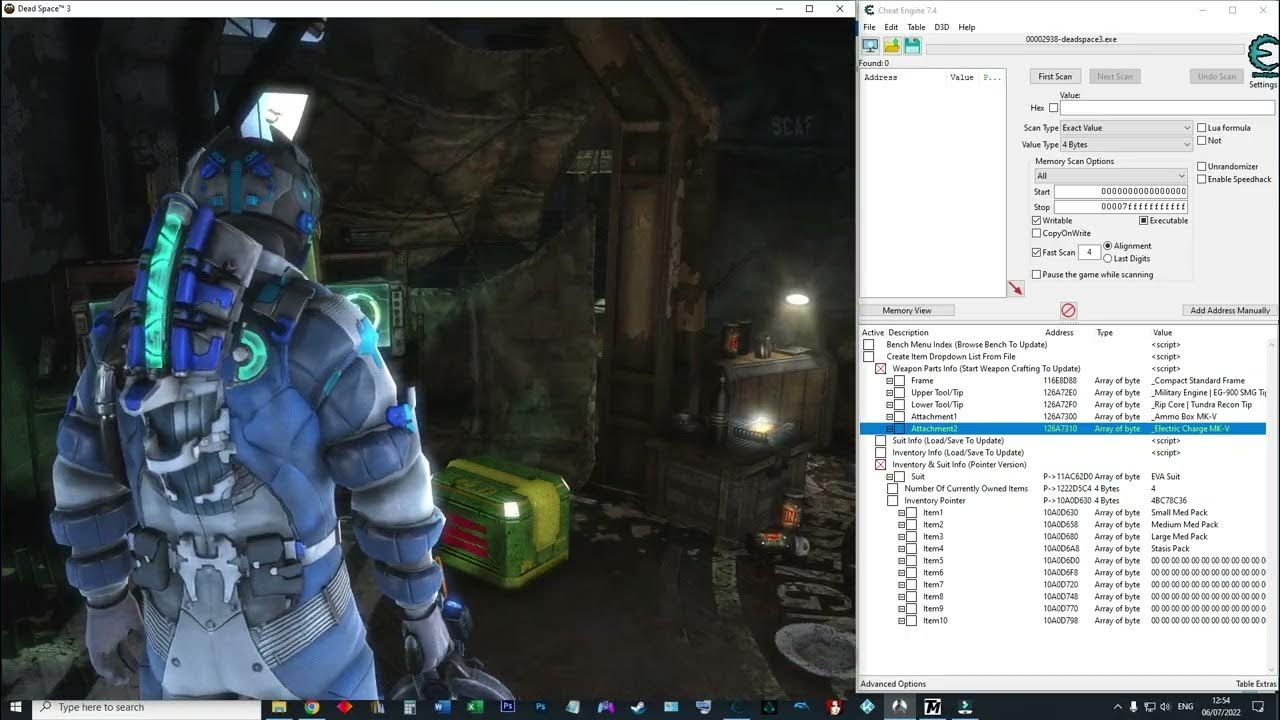Screen dimensions: 1280x720
Task: Toggle Enable Speedhack checkbox
Action: tap(1202, 180)
